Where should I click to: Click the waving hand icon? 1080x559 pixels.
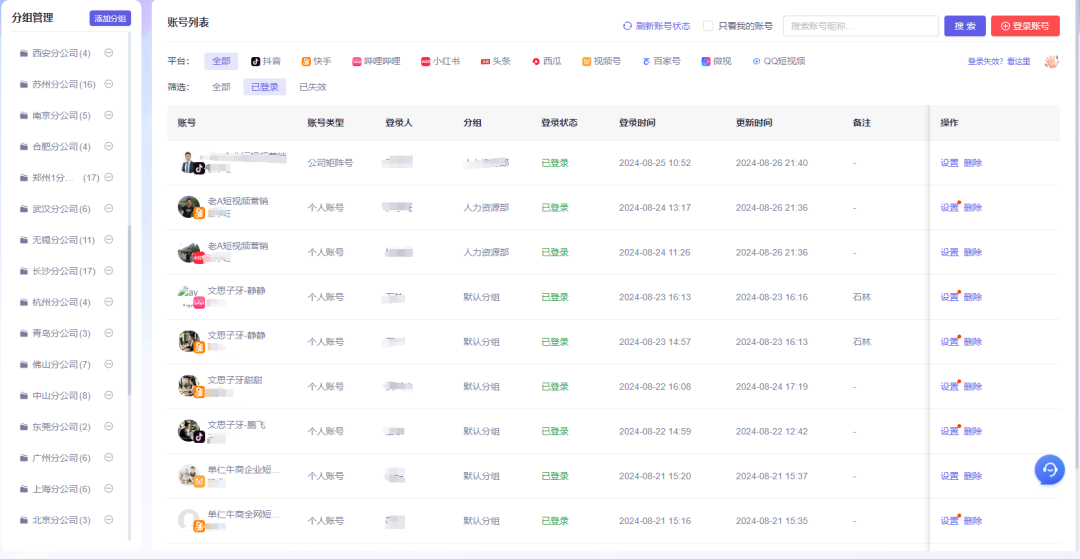(x=1051, y=61)
